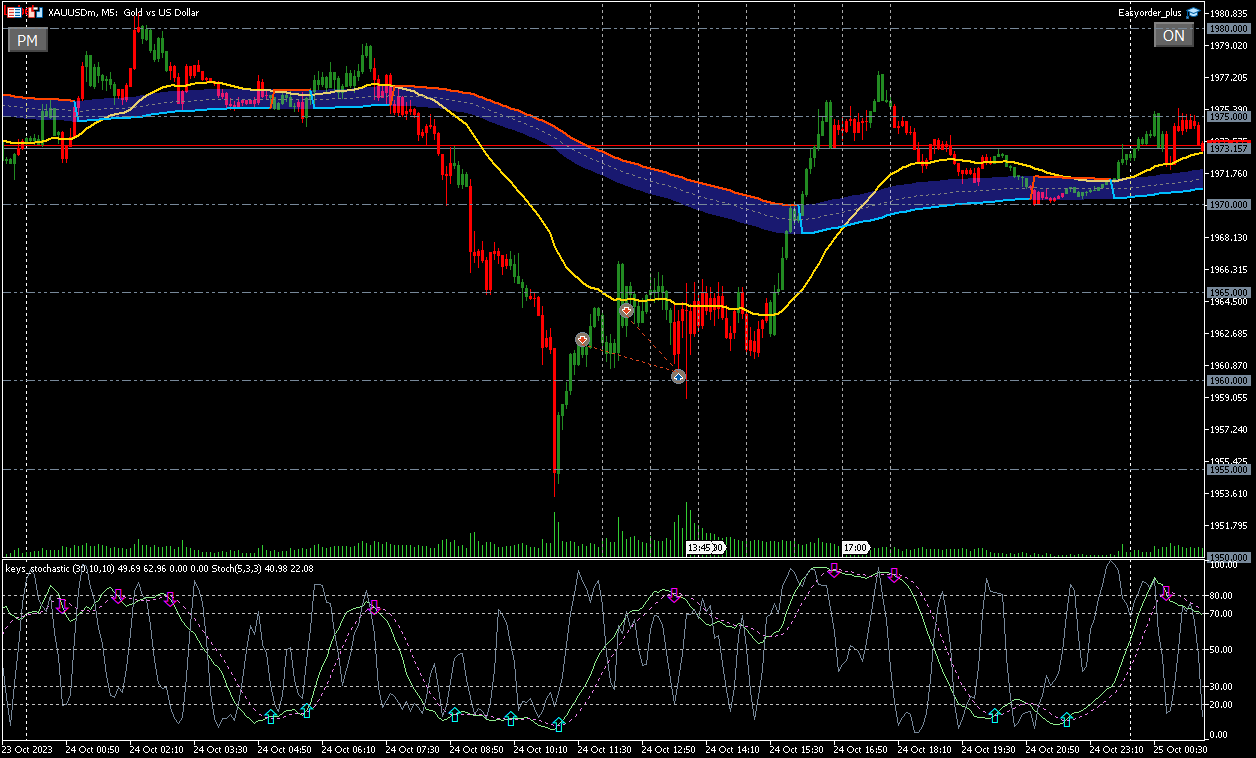Toggle the ON button
This screenshot has height=758, width=1256.
point(1174,36)
